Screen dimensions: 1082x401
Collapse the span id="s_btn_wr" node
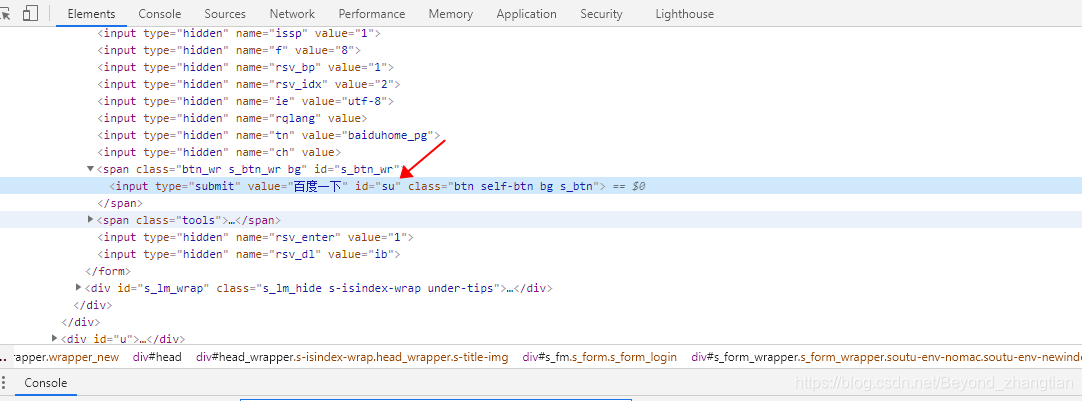click(x=90, y=168)
